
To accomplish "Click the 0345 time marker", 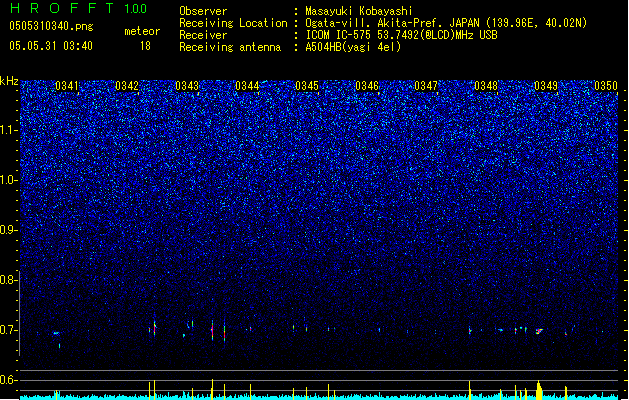I will (307, 86).
